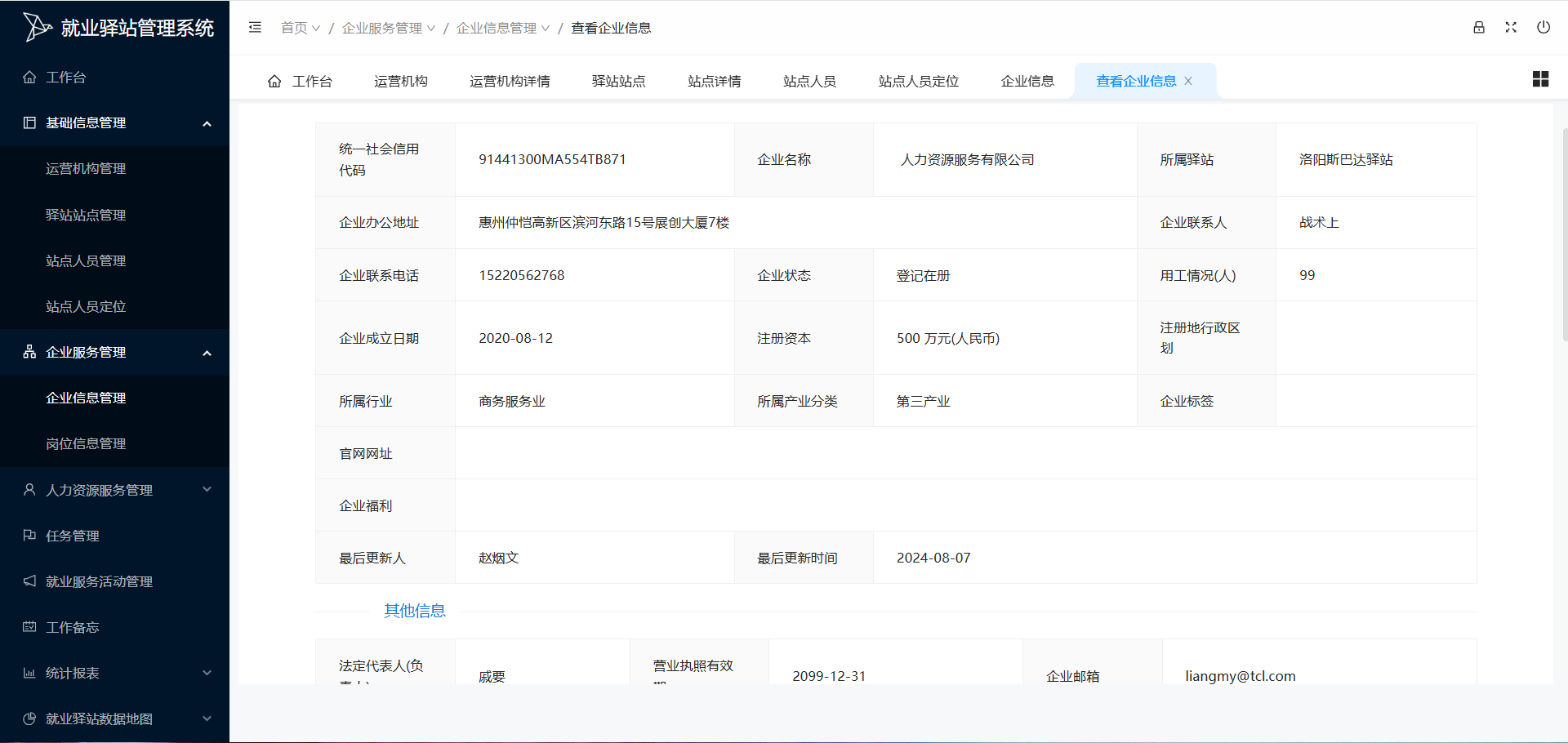Click the 企业服务管理 menu icon
1568x743 pixels.
pyautogui.click(x=29, y=352)
